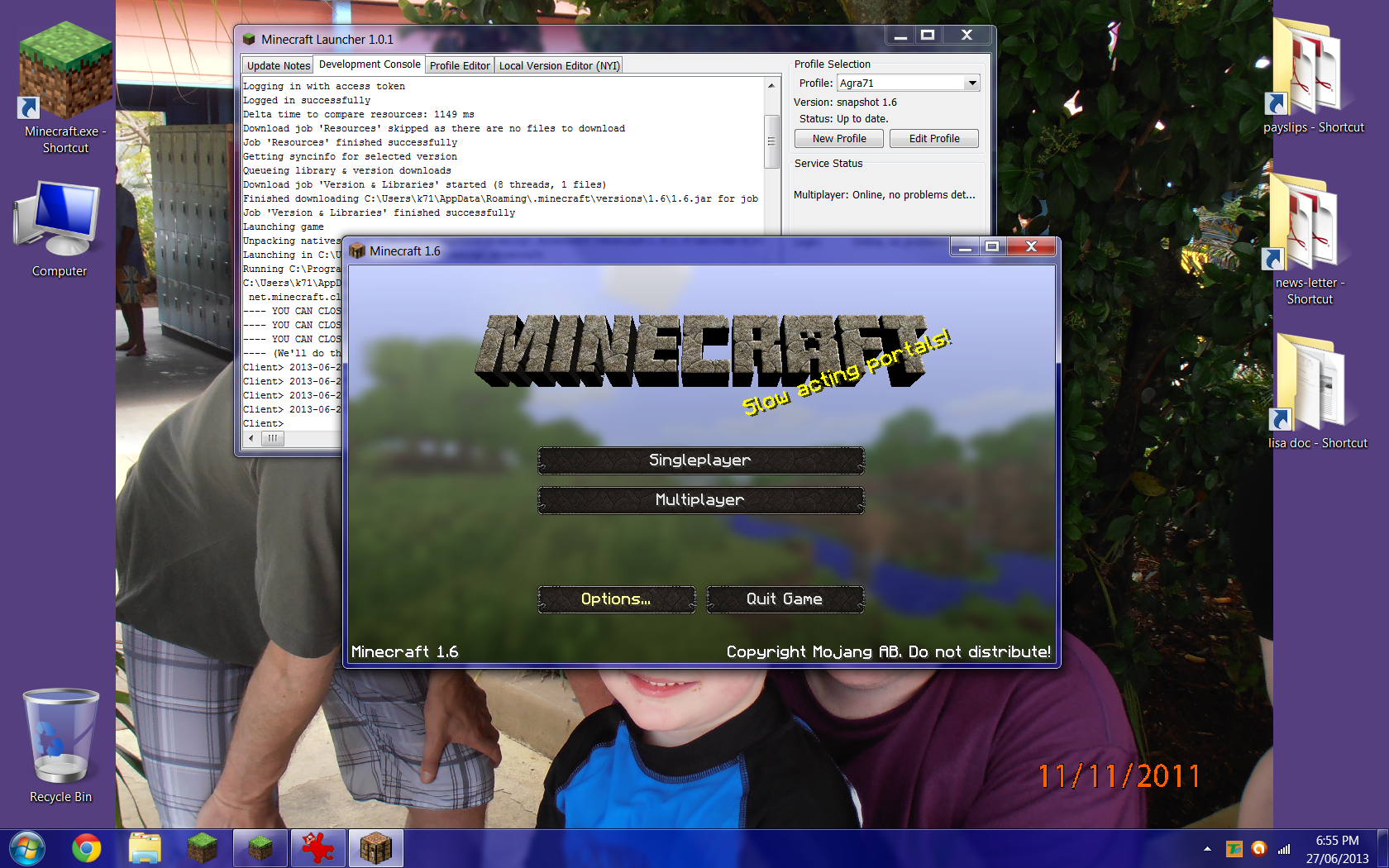Click the Edit Profile button
Screen dimensions: 1389x868
tap(934, 138)
